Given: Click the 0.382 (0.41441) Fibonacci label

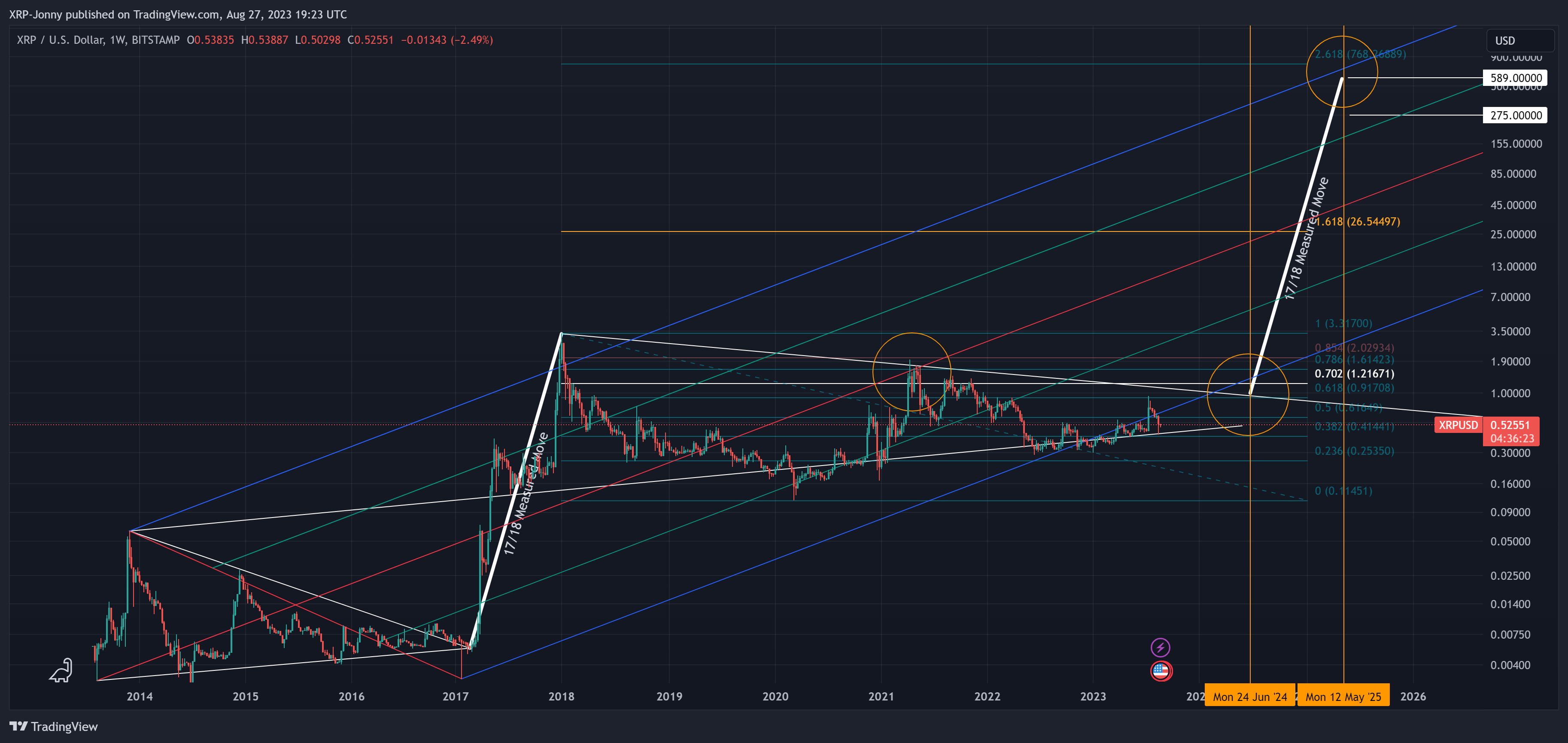Looking at the screenshot, I should point(1354,426).
